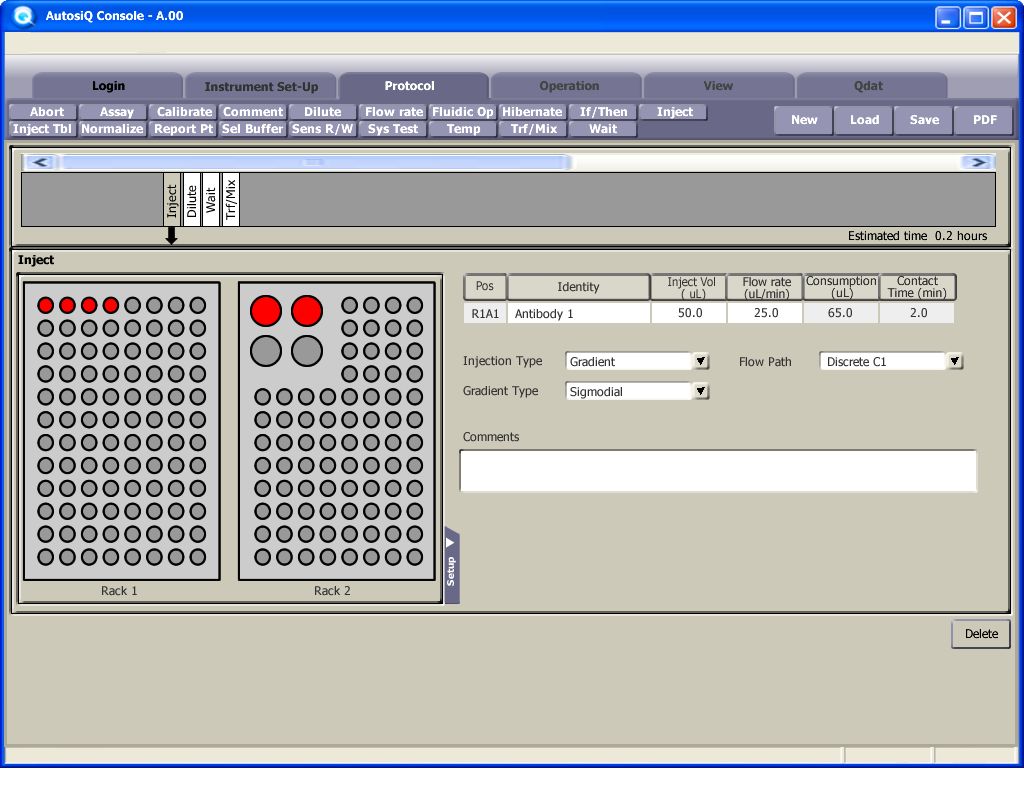Edit the Inject Vol value 50.0
1024x786 pixels.
pos(690,313)
